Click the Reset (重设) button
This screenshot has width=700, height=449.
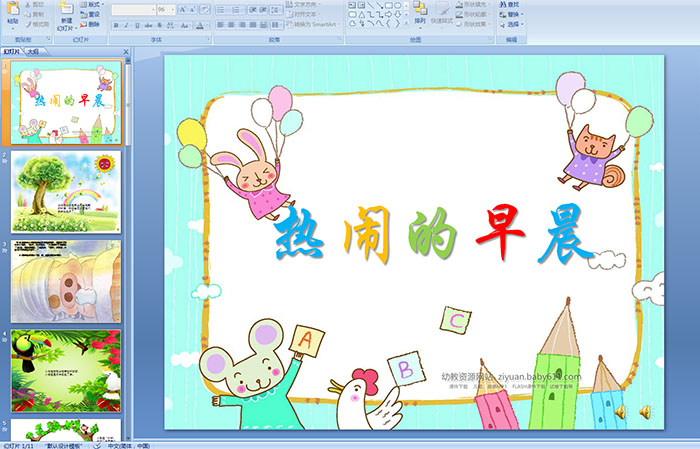91,14
